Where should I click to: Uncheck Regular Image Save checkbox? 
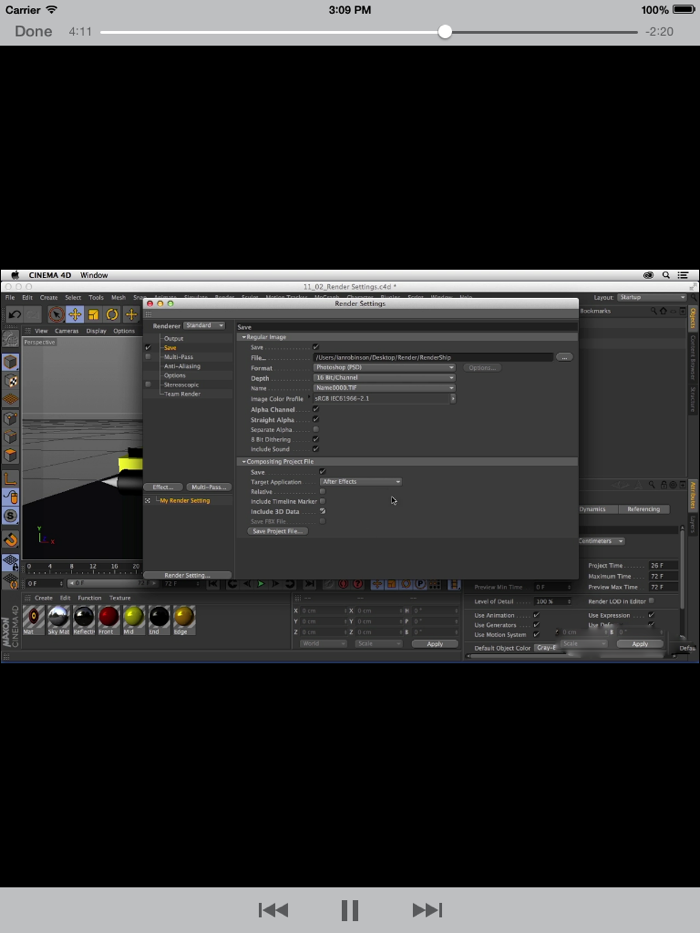coord(315,347)
